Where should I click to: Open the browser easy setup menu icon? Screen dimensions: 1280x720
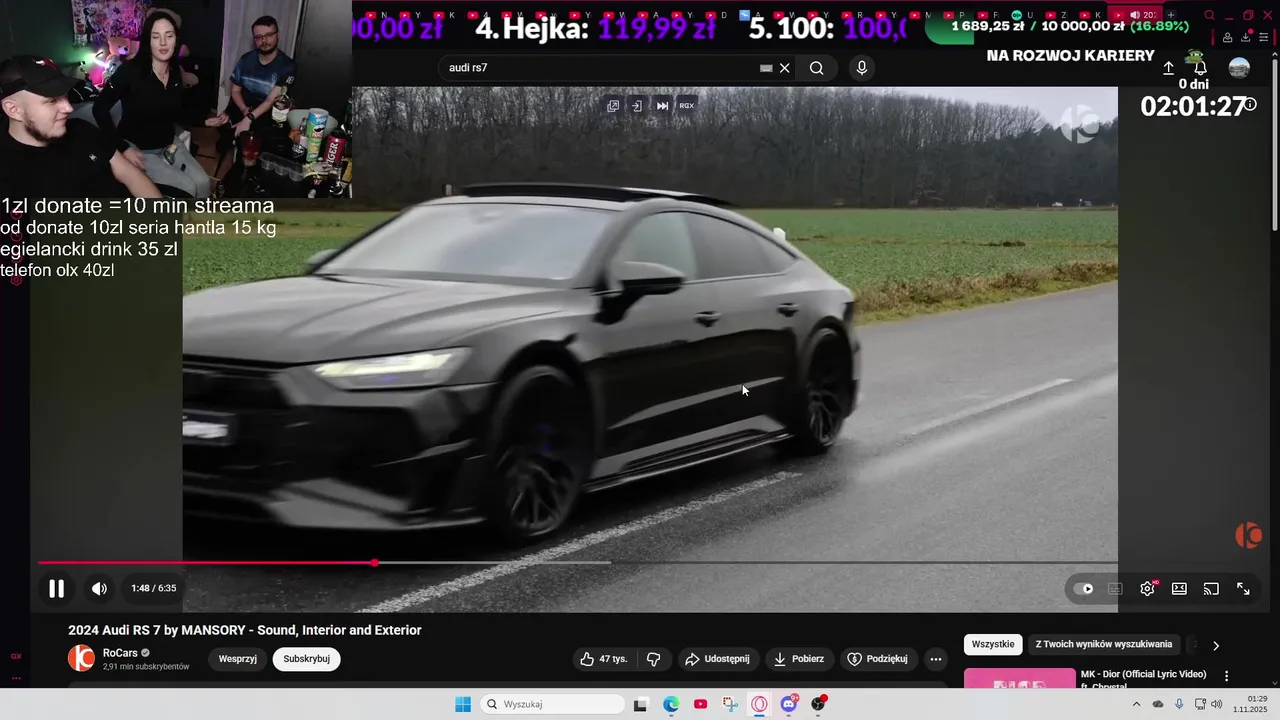click(x=1263, y=37)
